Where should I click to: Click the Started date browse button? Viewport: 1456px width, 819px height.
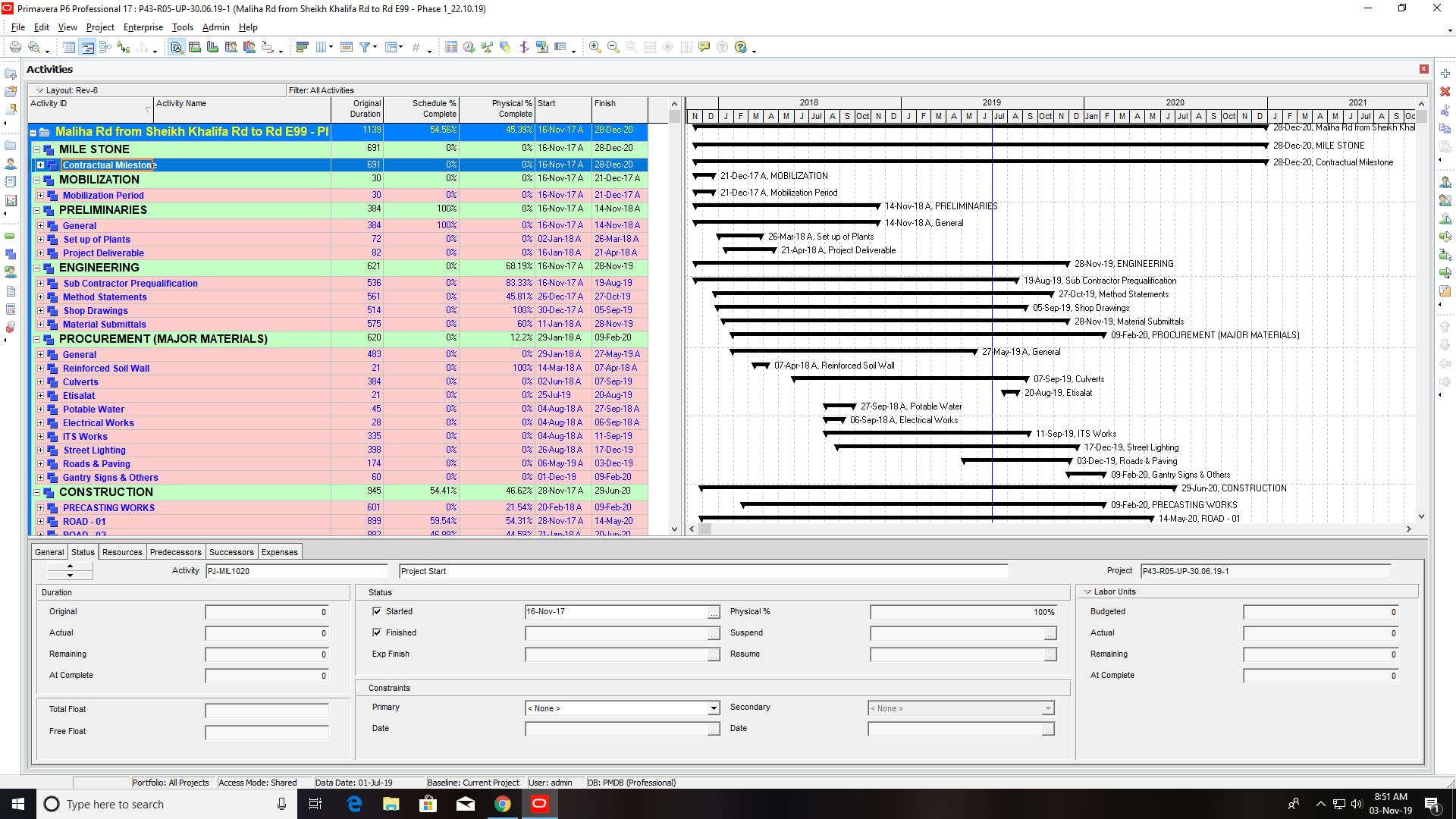click(714, 612)
